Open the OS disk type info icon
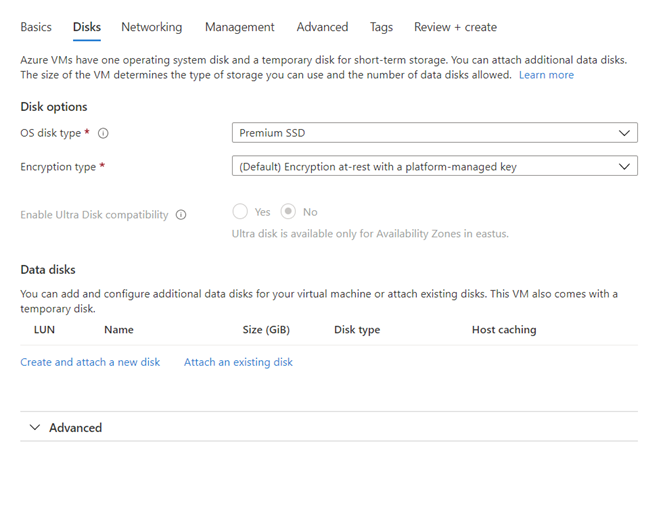The height and width of the screenshot is (505, 665). 103,133
